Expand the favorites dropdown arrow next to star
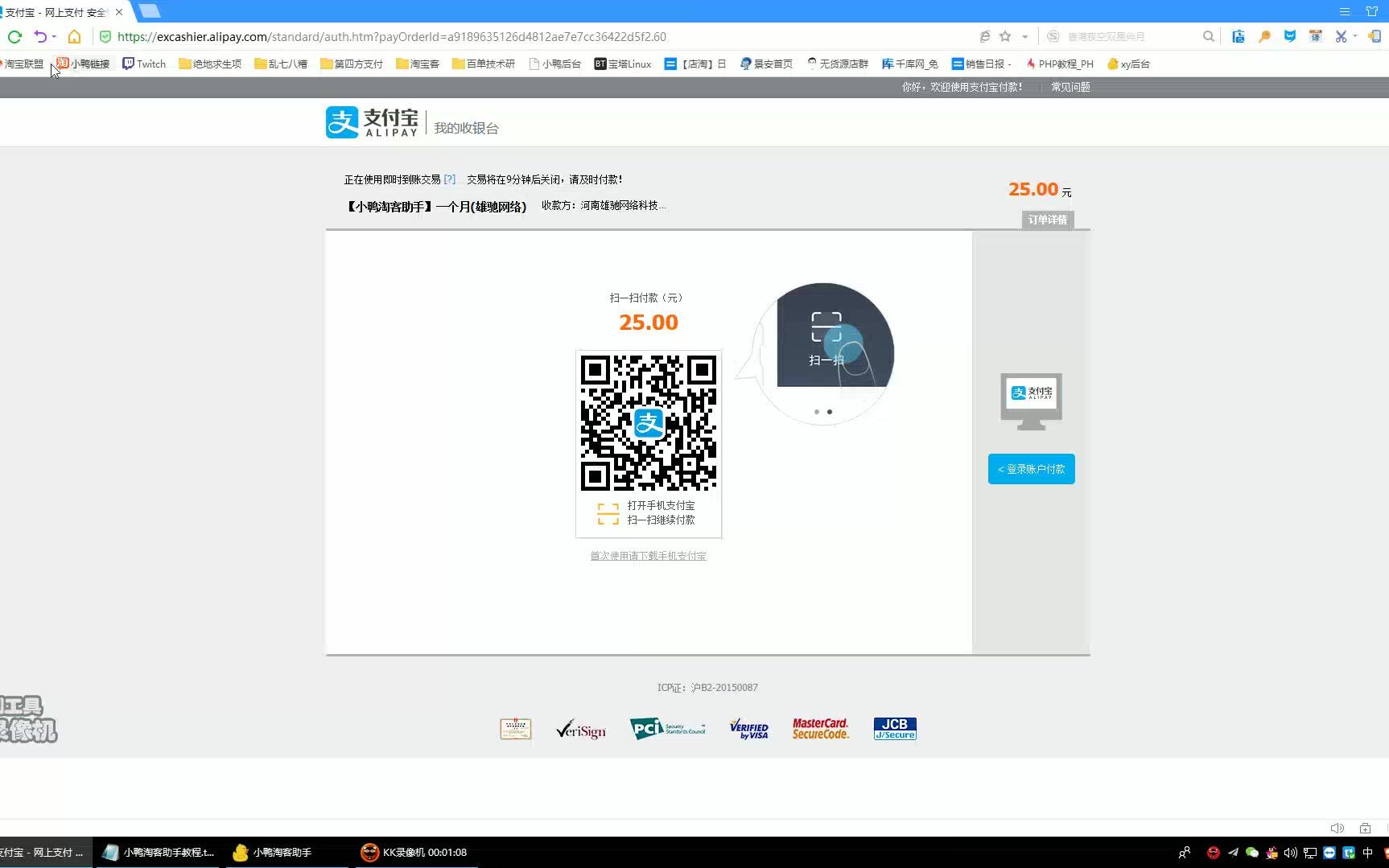This screenshot has width=1389, height=868. click(1024, 36)
